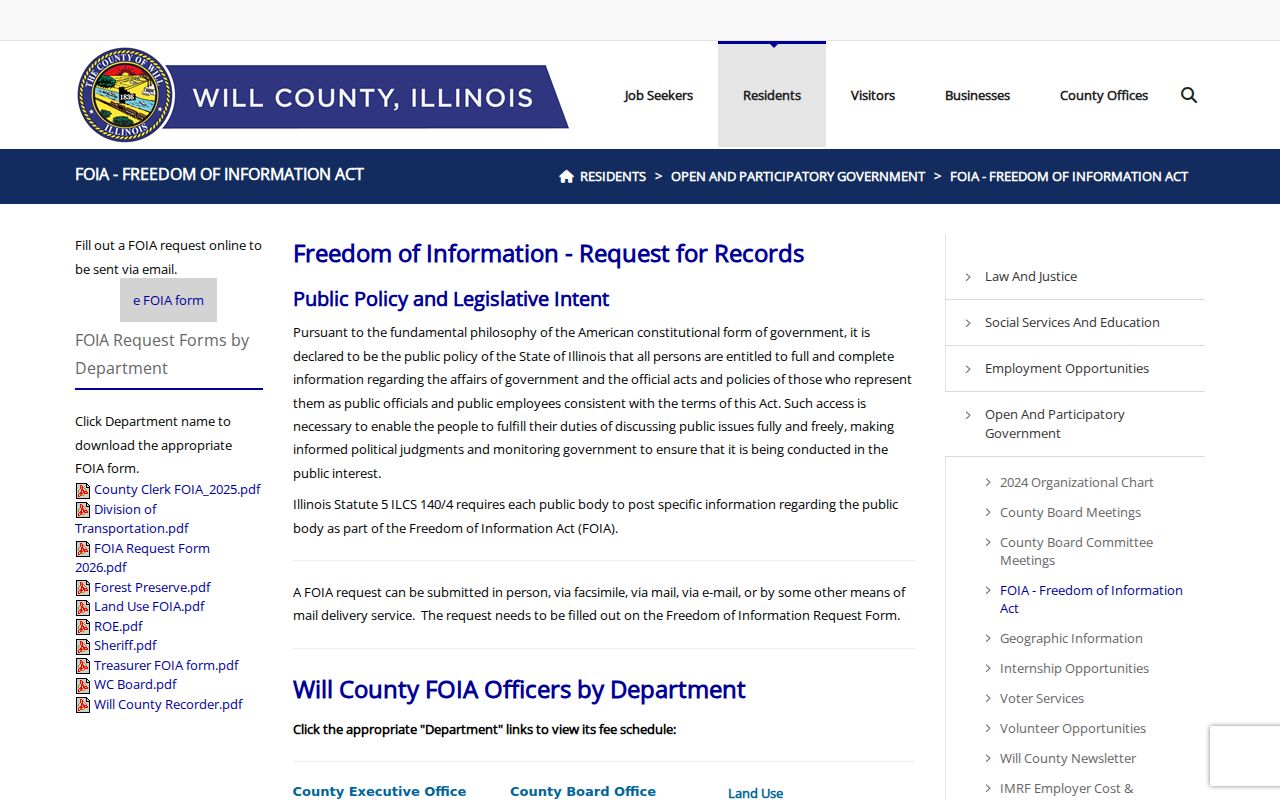Image resolution: width=1280 pixels, height=800 pixels.
Task: Open Geographic Information sidebar link
Action: click(x=1071, y=639)
